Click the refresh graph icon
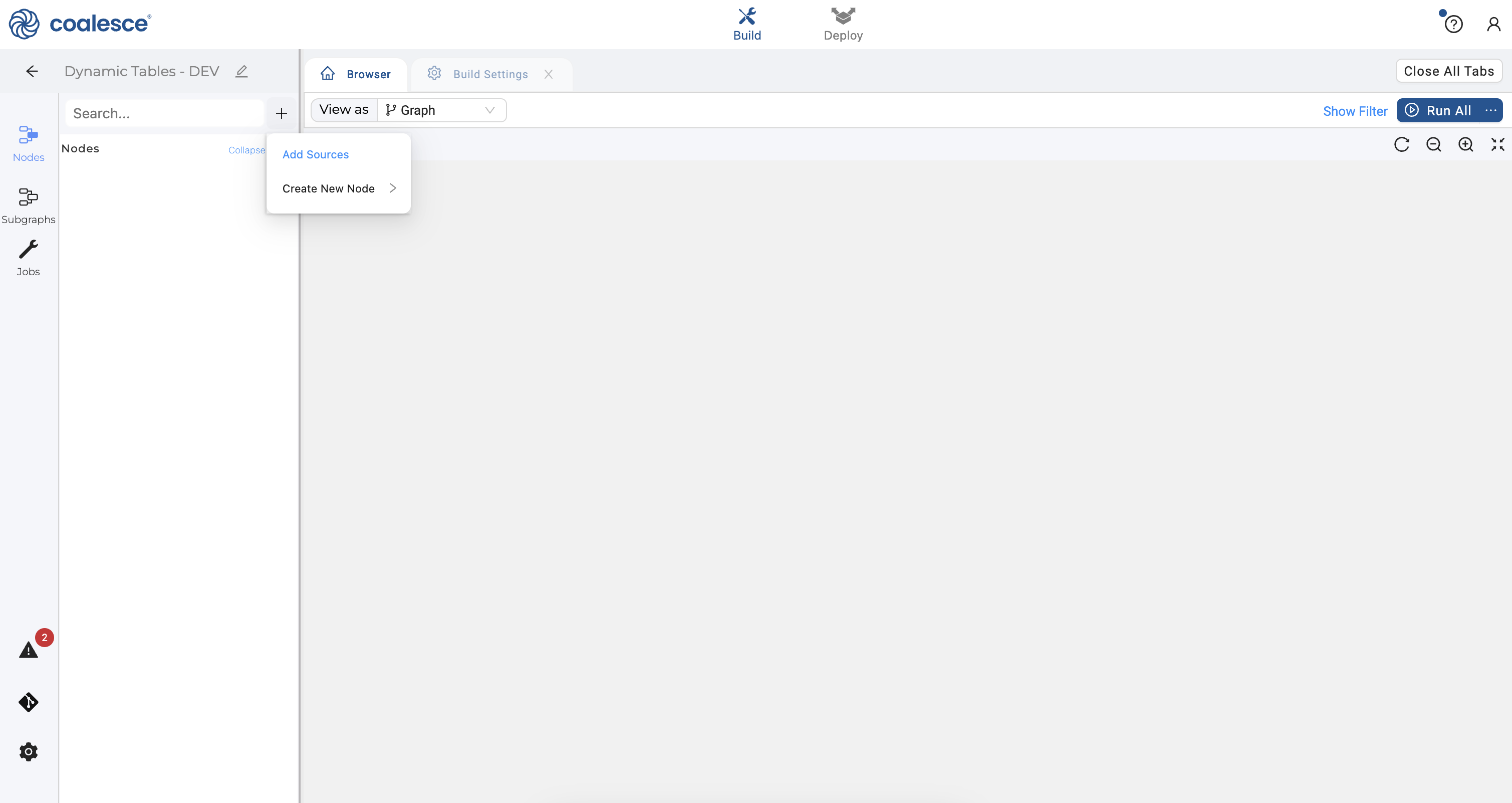The image size is (1512, 803). 1401,144
